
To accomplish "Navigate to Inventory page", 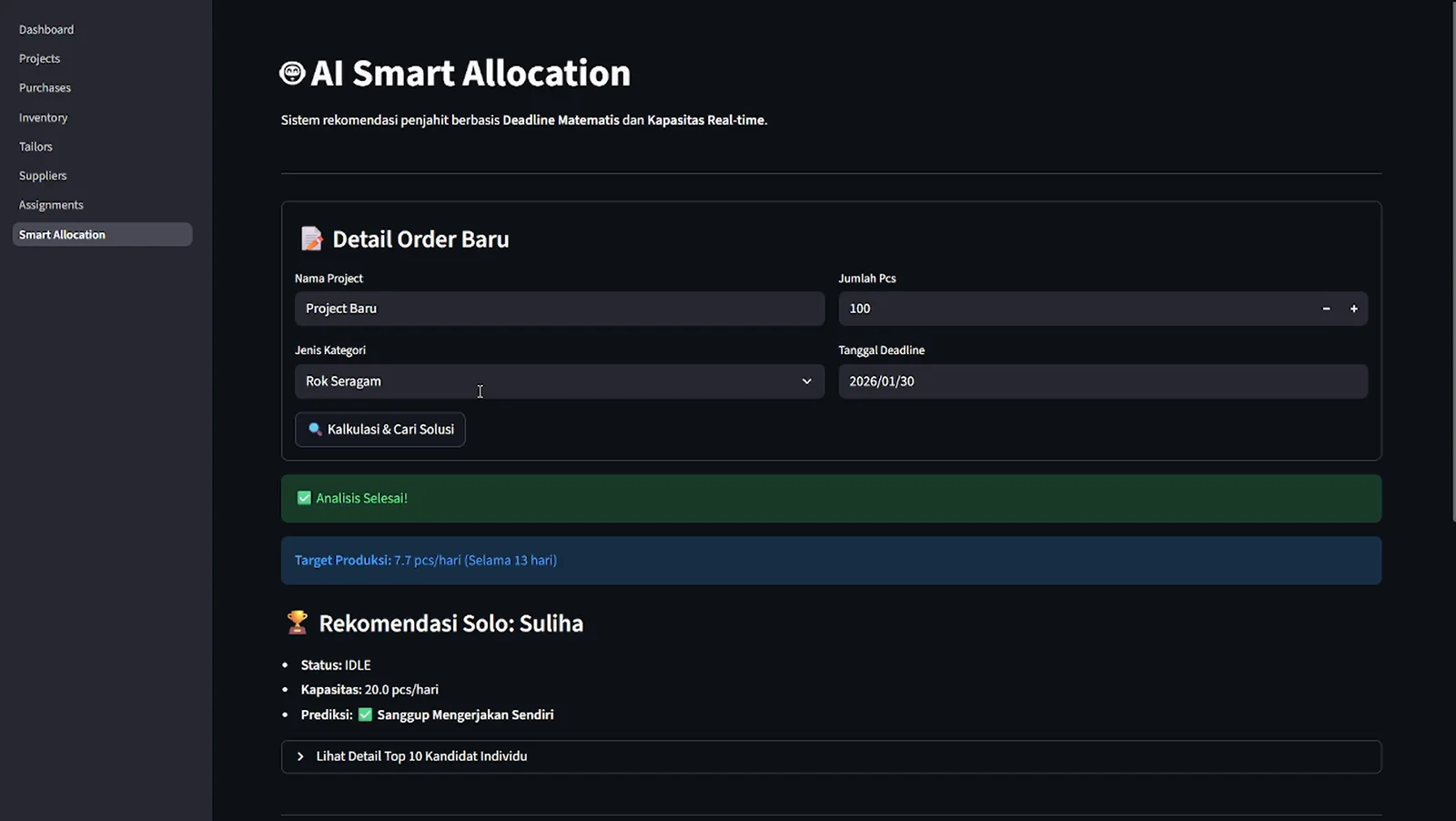I will [43, 117].
